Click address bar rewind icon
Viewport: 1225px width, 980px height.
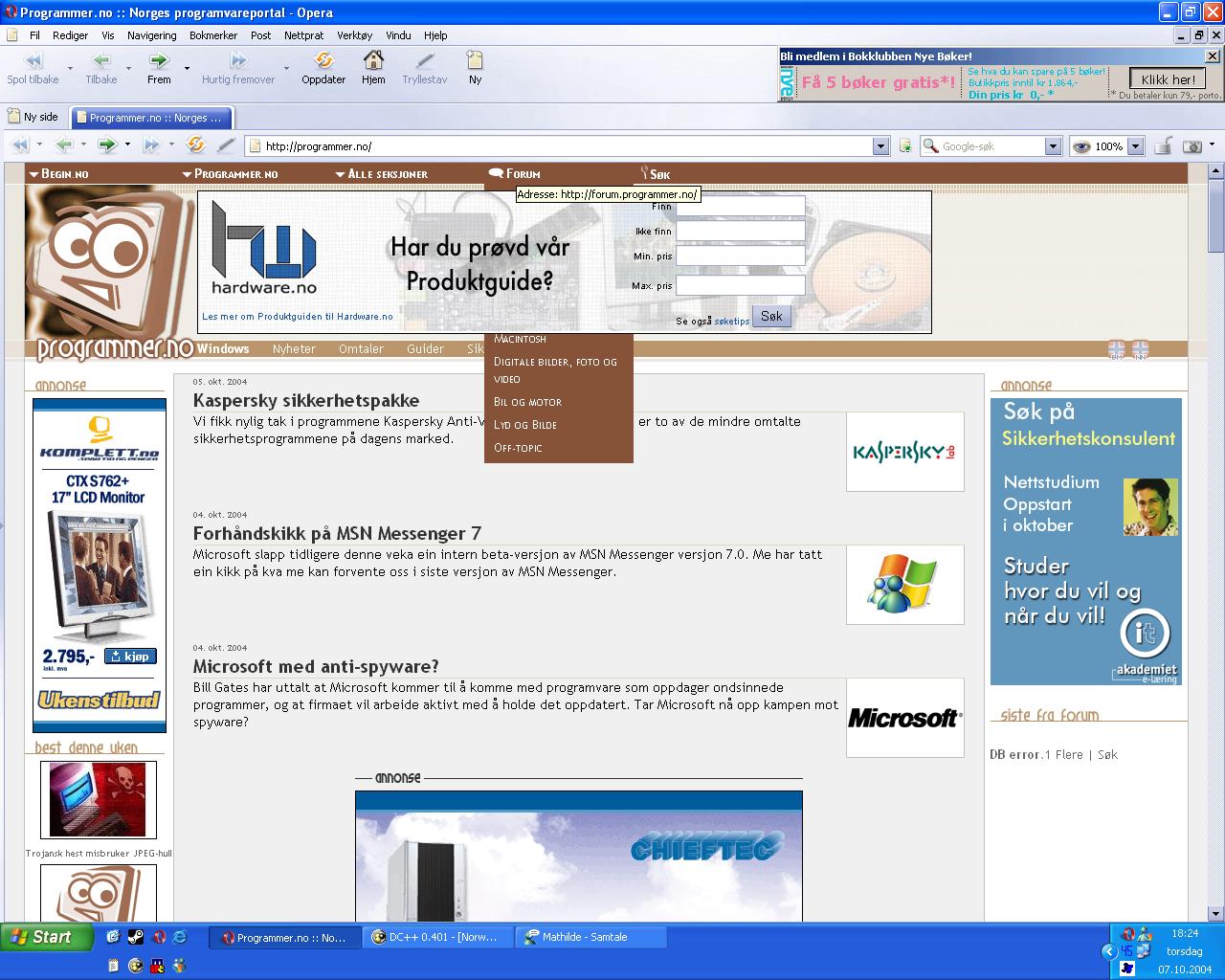[20, 145]
